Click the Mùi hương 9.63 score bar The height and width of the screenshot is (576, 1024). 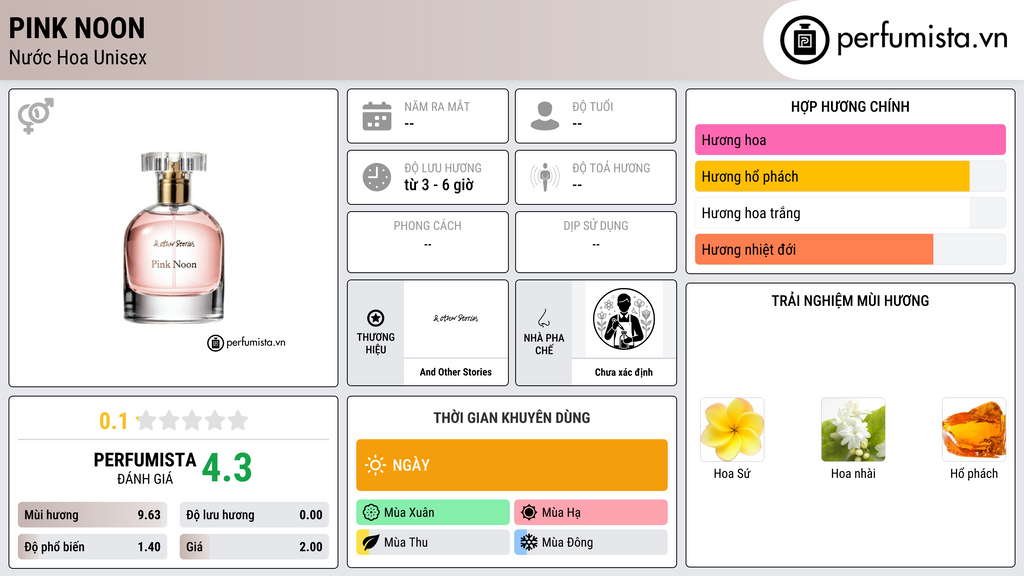click(93, 515)
